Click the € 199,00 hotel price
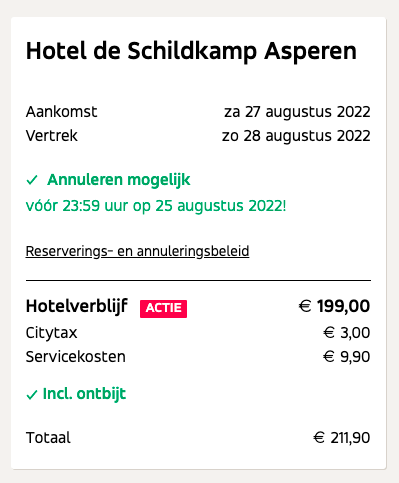Image resolution: width=399 pixels, height=483 pixels. click(334, 306)
